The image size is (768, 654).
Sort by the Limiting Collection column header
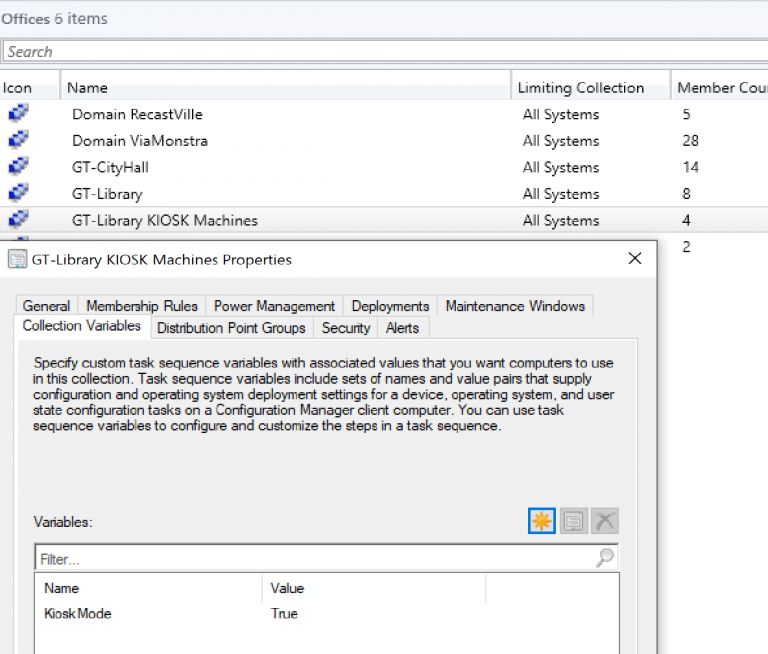581,88
